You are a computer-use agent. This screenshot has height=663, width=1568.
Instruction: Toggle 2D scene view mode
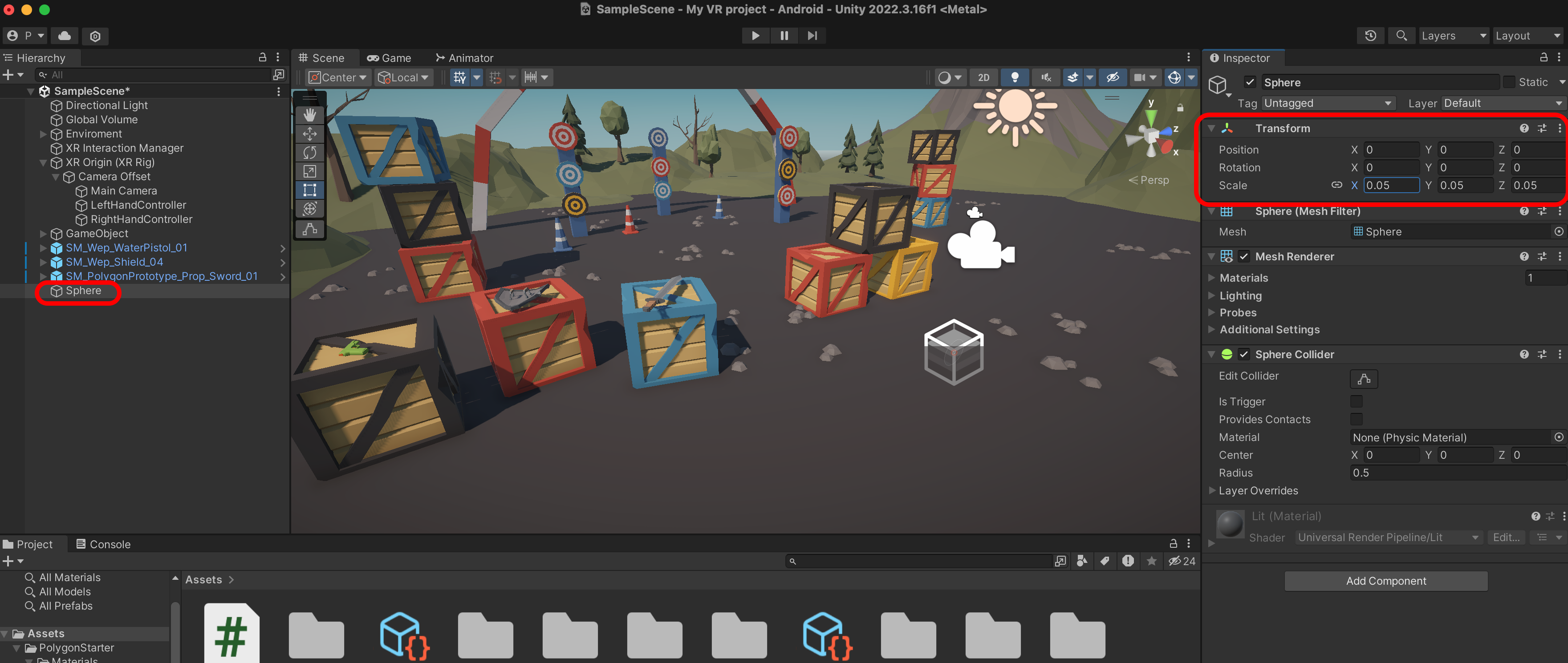(983, 77)
